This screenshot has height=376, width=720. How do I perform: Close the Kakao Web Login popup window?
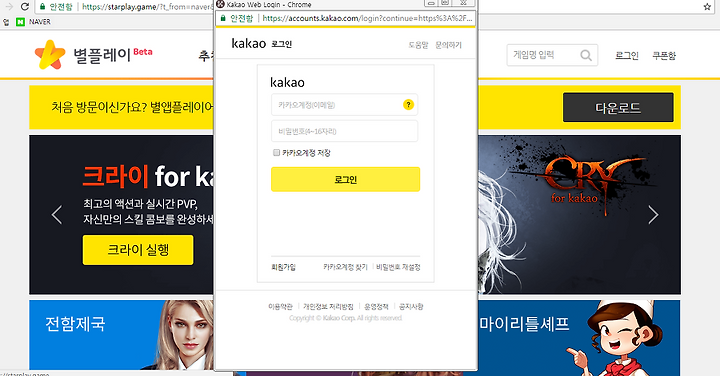(x=463, y=3)
